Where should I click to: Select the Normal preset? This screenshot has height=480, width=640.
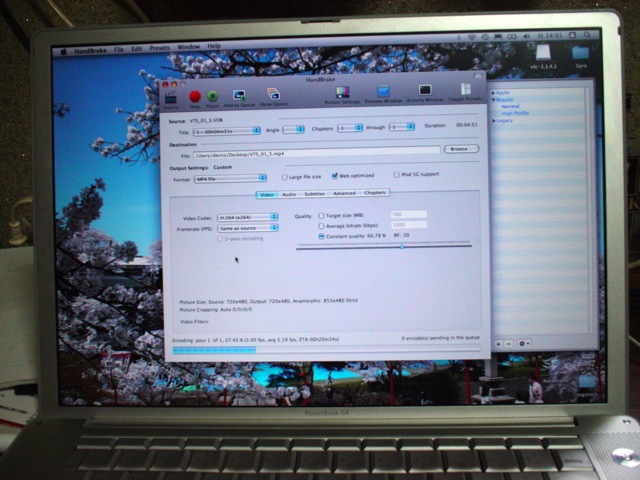click(x=510, y=106)
